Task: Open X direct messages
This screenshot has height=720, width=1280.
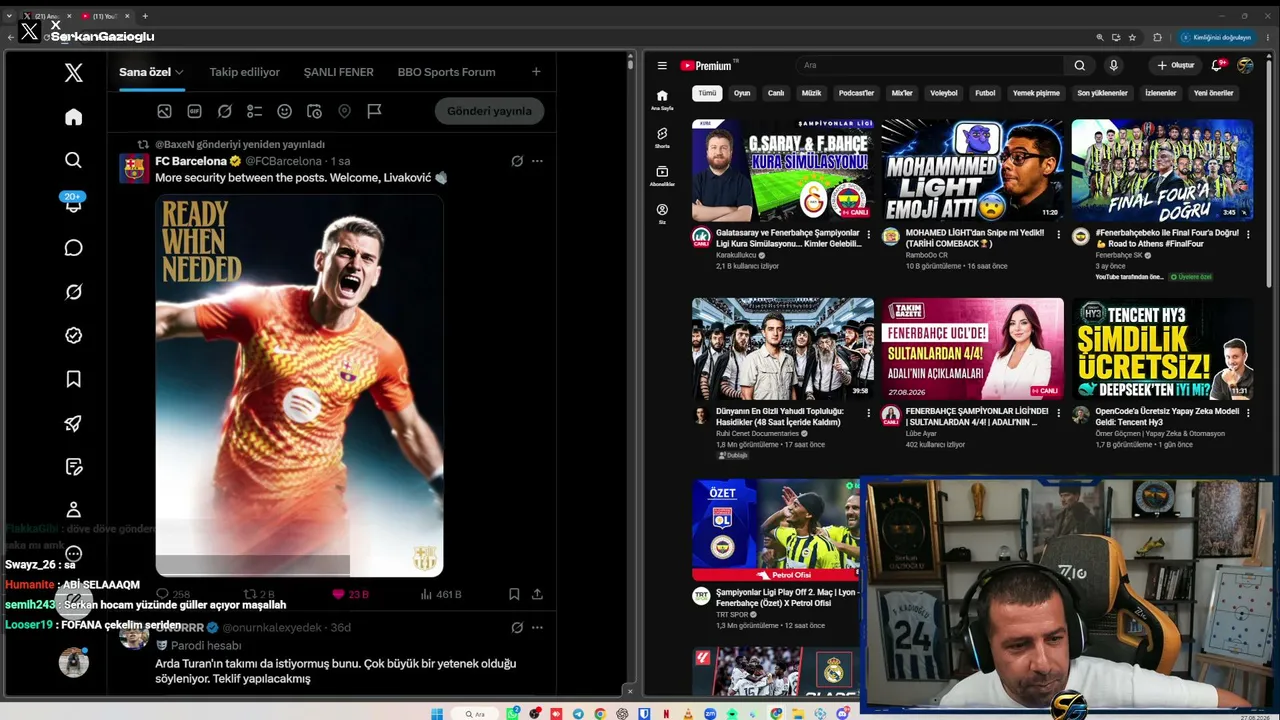Action: pos(73,247)
